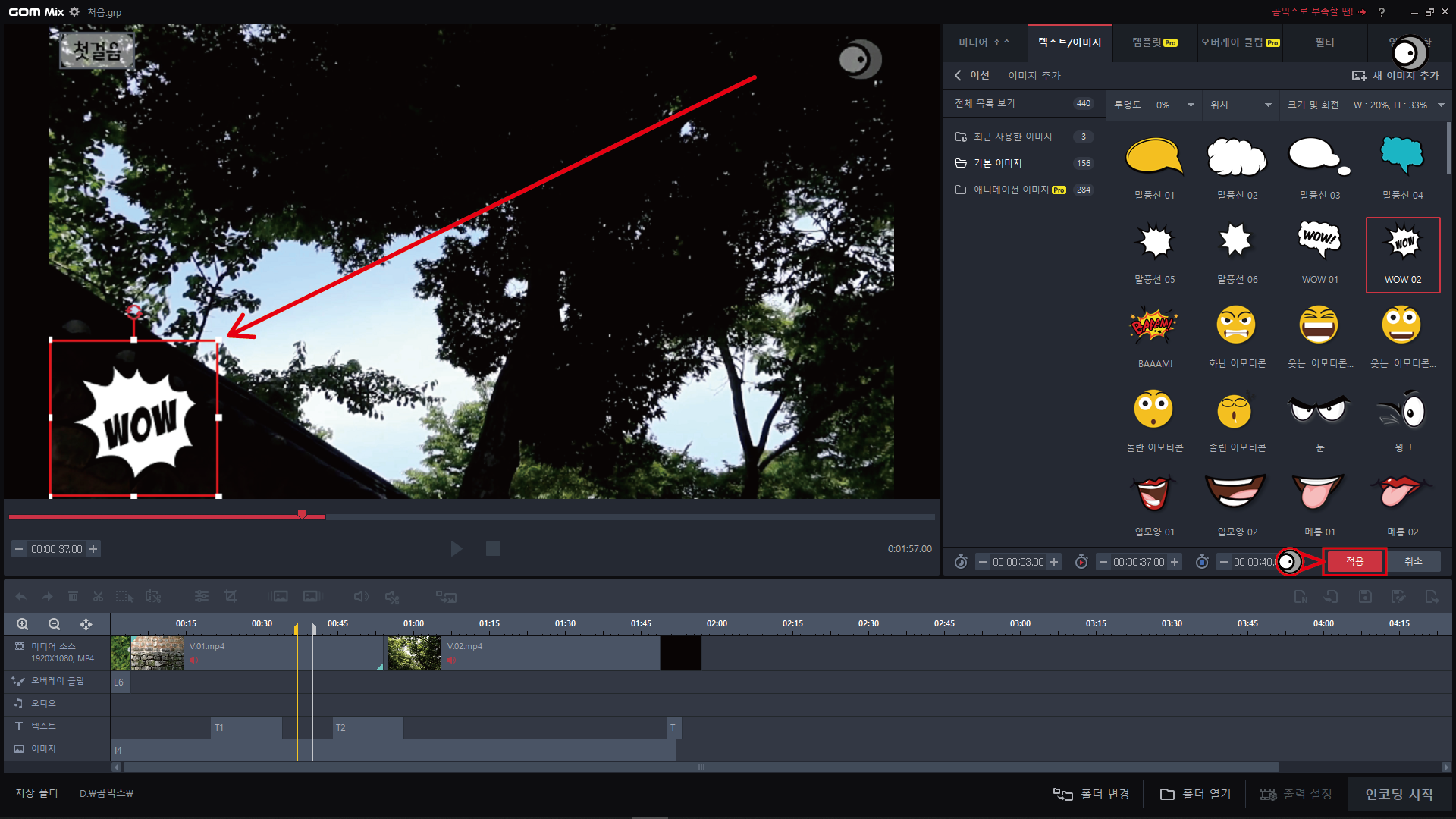Open the 기본 이미지 folder

coord(997,163)
